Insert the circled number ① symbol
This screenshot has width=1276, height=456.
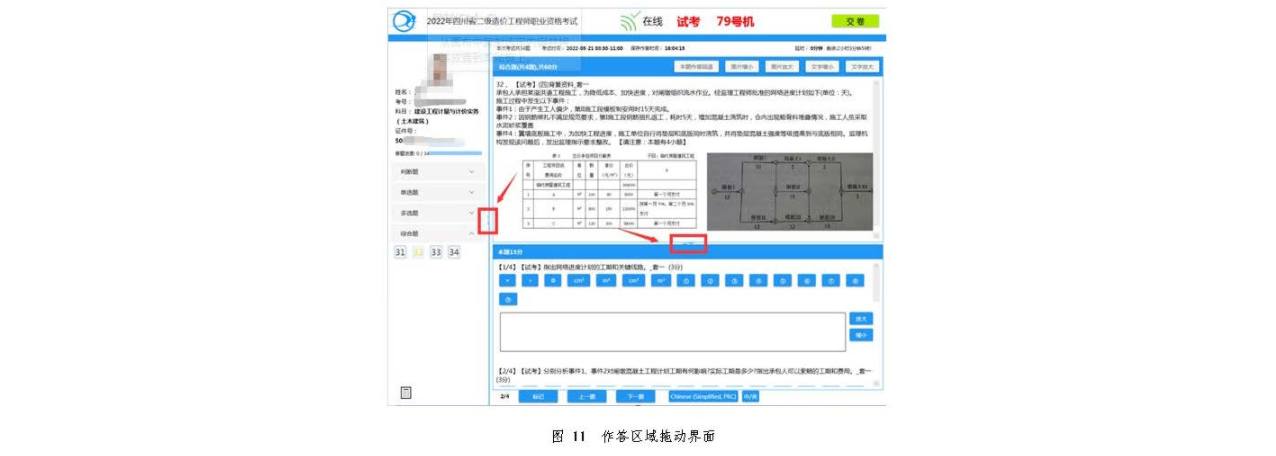(686, 281)
